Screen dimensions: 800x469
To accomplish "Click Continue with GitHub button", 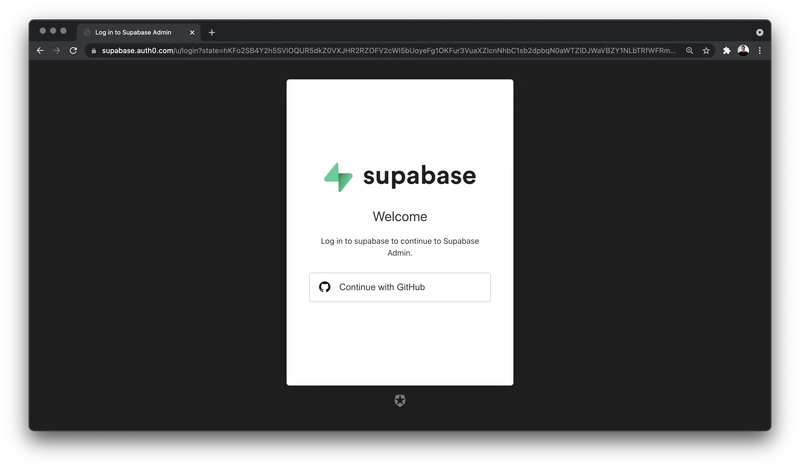I will click(x=399, y=287).
